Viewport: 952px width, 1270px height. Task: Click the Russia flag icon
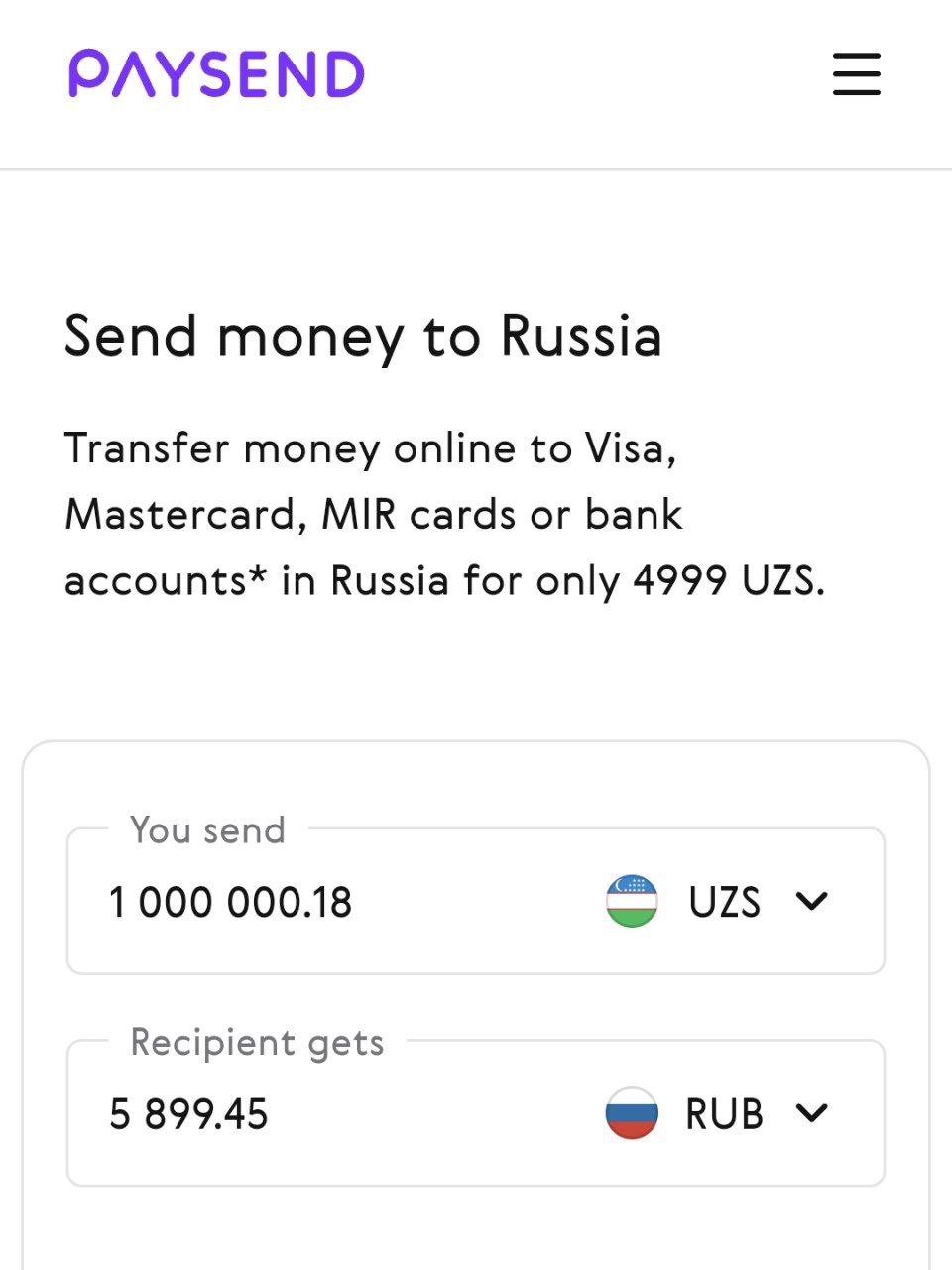[x=632, y=1113]
